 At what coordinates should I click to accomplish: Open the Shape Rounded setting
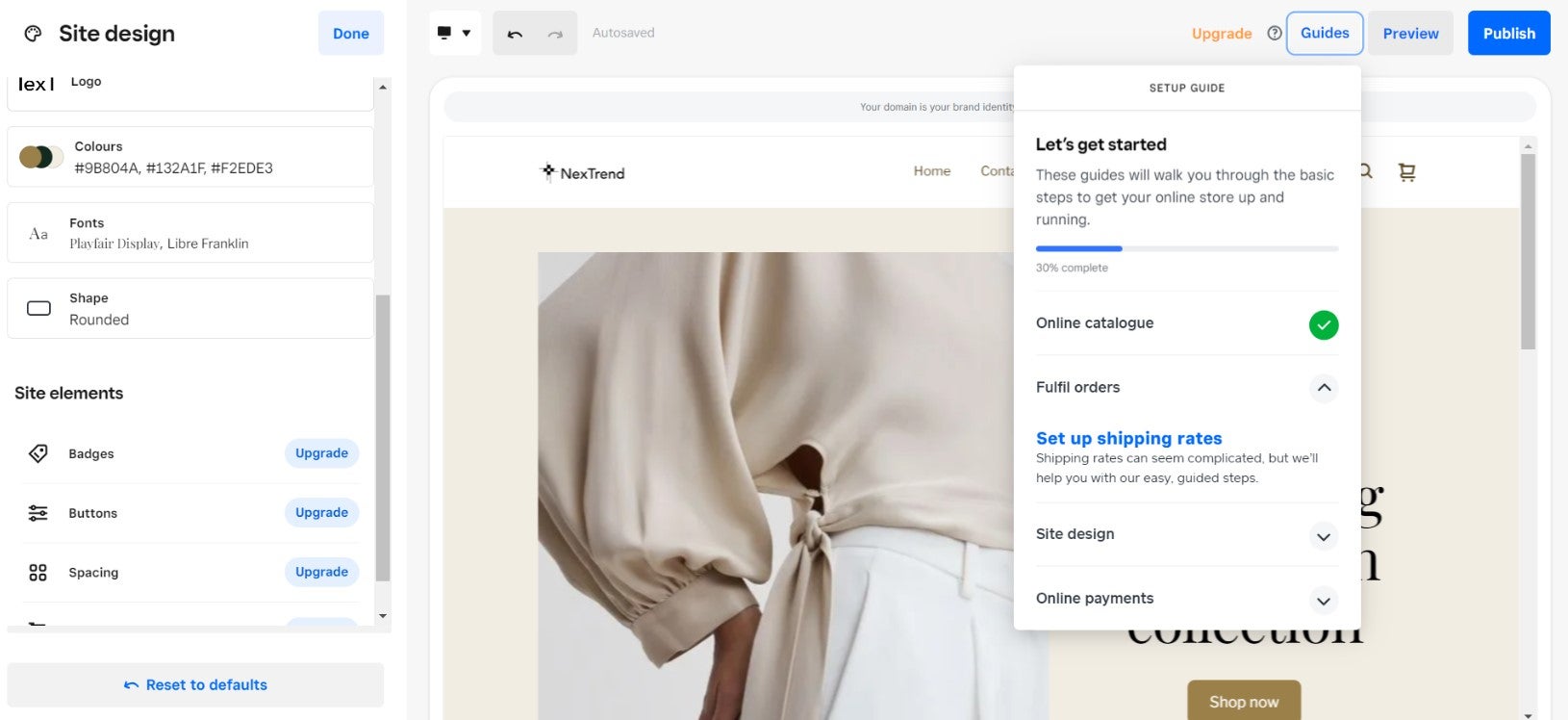tap(190, 308)
